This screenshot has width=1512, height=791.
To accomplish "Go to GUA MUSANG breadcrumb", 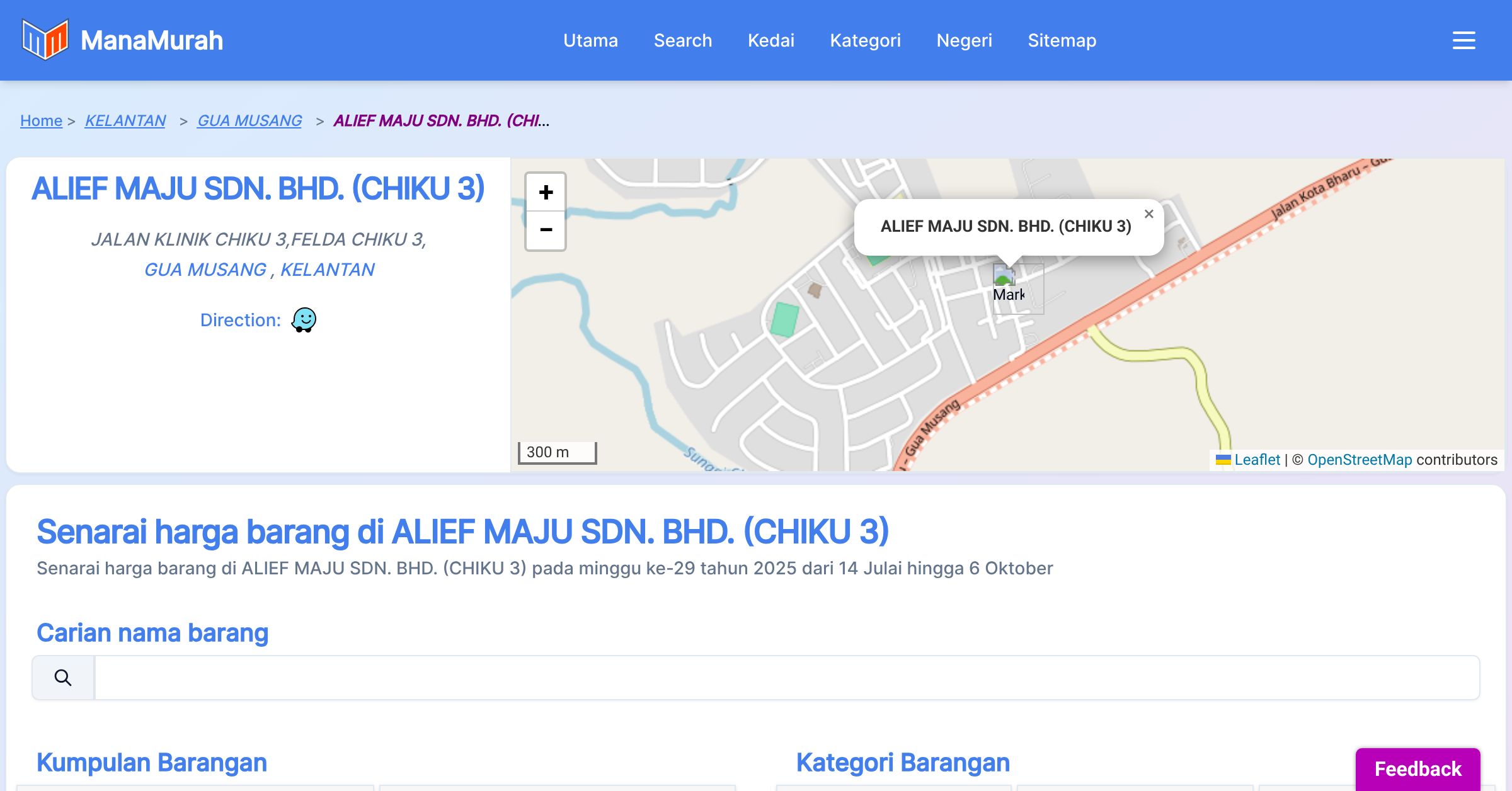I will click(249, 120).
